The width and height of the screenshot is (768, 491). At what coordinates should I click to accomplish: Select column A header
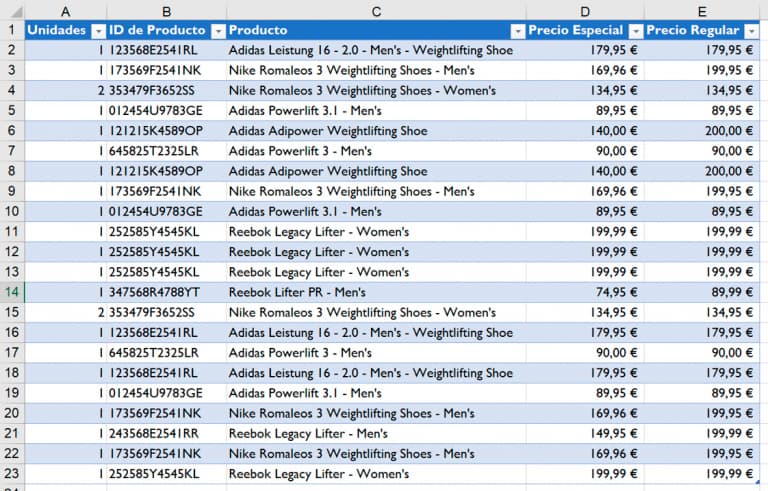pyautogui.click(x=65, y=12)
